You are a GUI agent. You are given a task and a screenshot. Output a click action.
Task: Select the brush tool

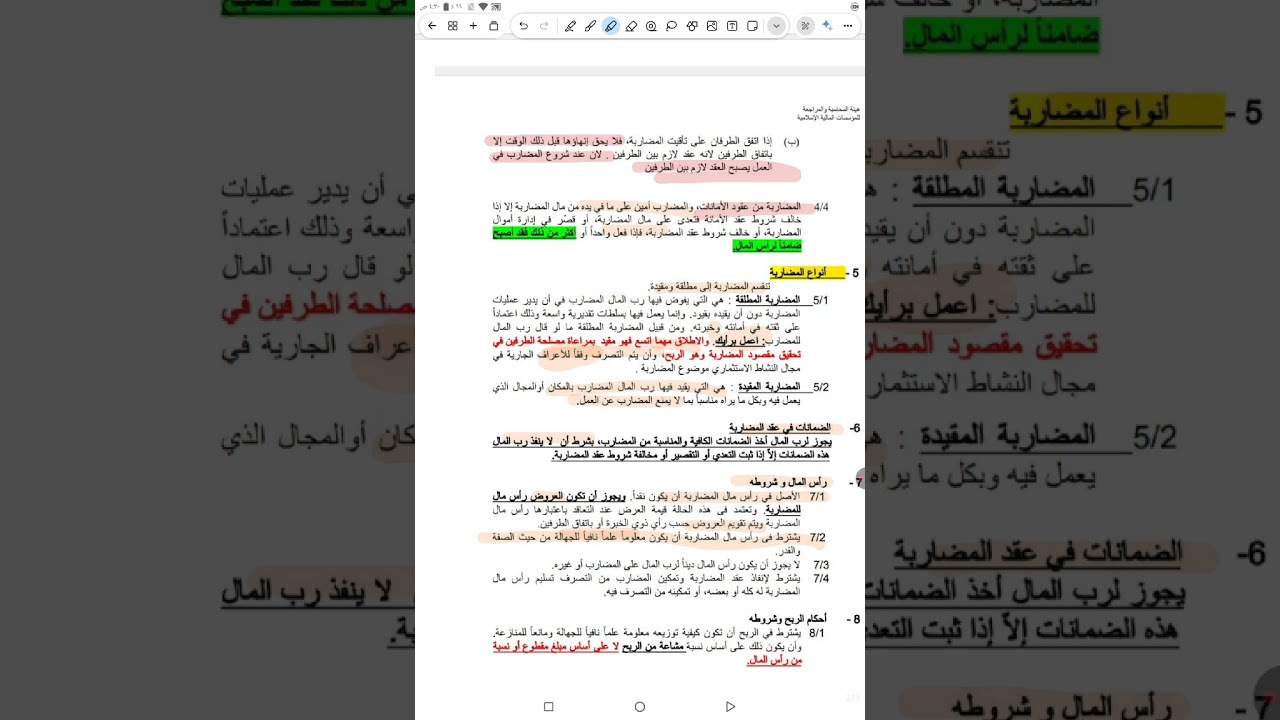point(590,26)
